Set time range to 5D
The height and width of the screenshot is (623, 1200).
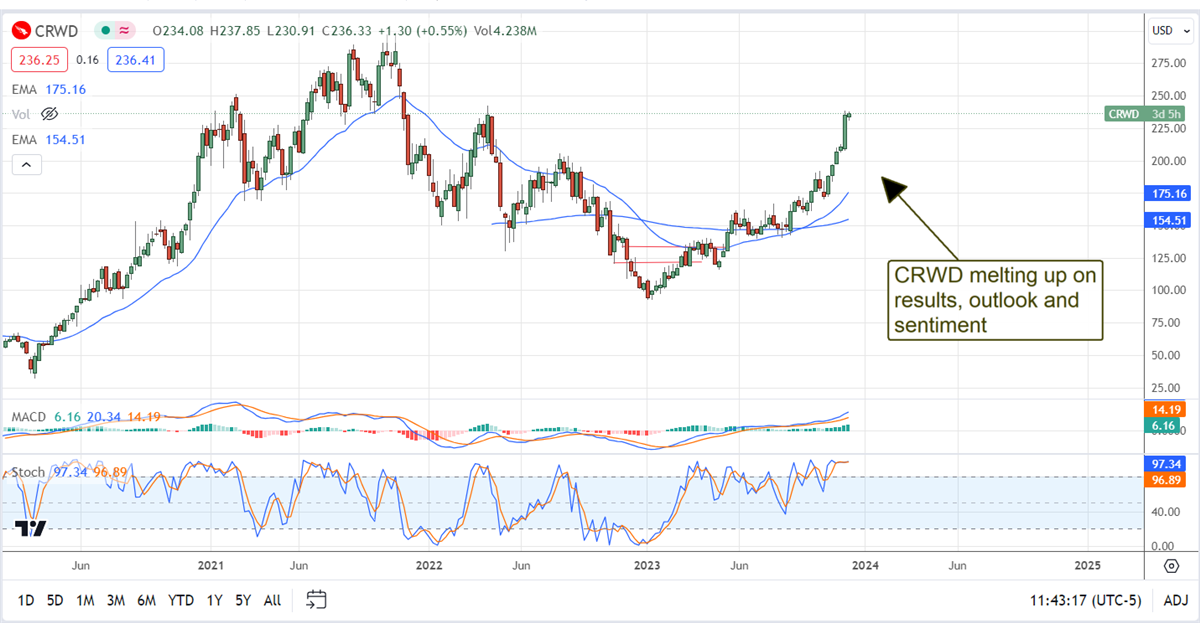coord(55,600)
